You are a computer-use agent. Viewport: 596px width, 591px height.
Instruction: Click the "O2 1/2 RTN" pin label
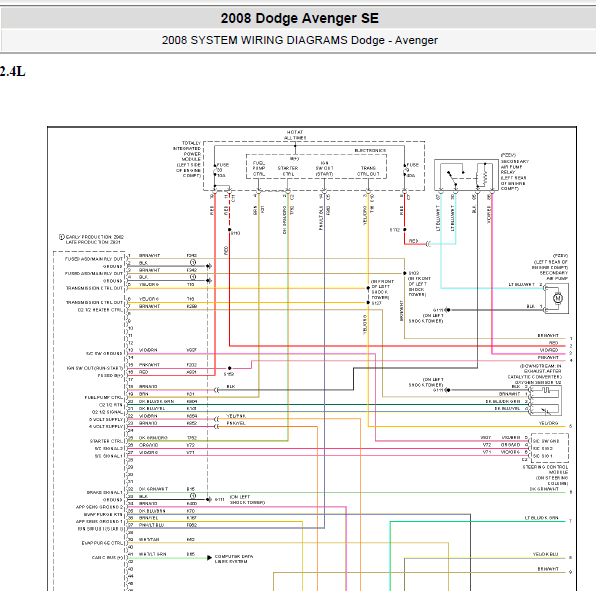pyautogui.click(x=111, y=405)
